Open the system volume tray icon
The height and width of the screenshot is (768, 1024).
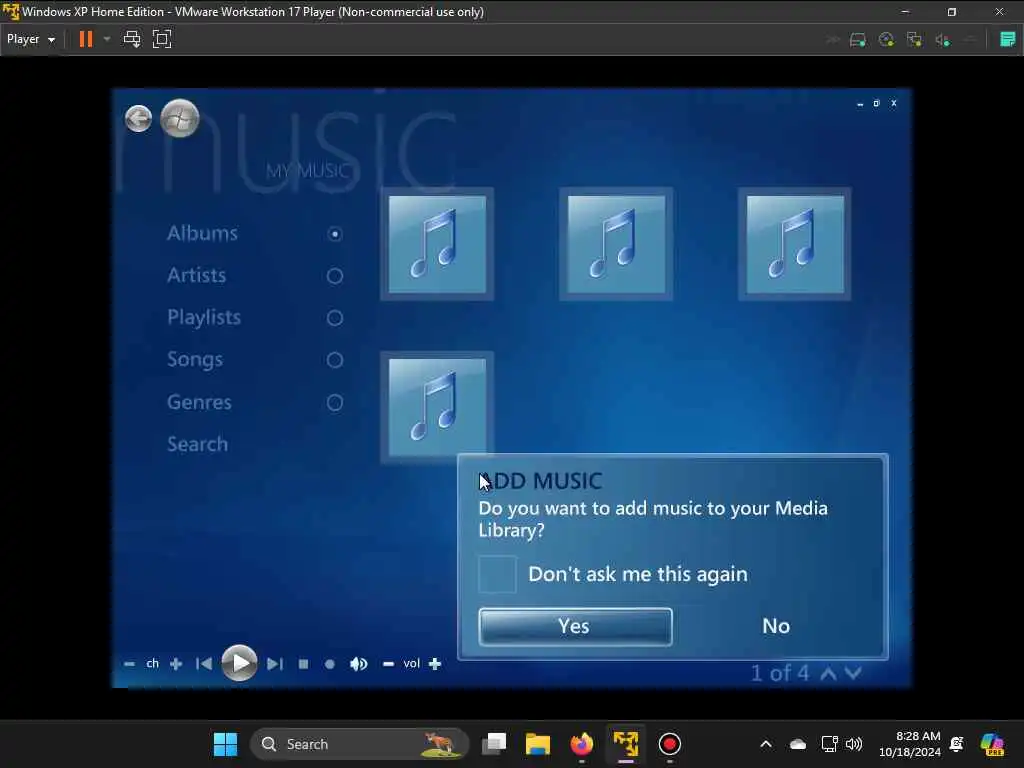click(854, 744)
